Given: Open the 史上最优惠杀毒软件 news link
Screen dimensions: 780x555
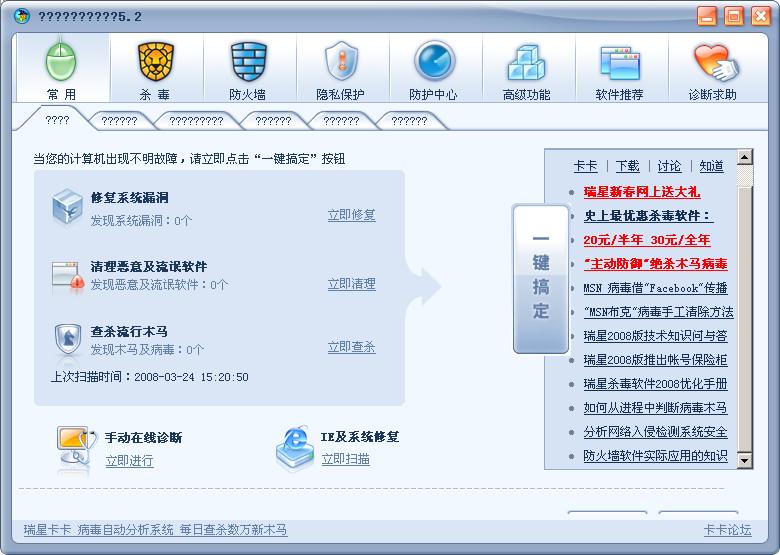Looking at the screenshot, I should 649,216.
